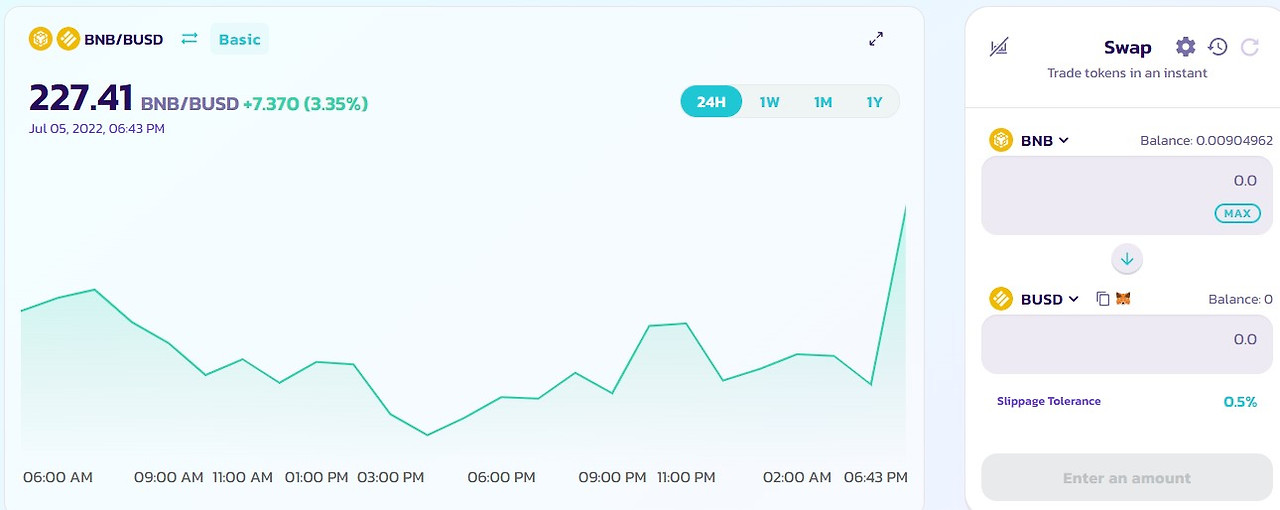Click the BNB token icon in chart header

pos(40,39)
